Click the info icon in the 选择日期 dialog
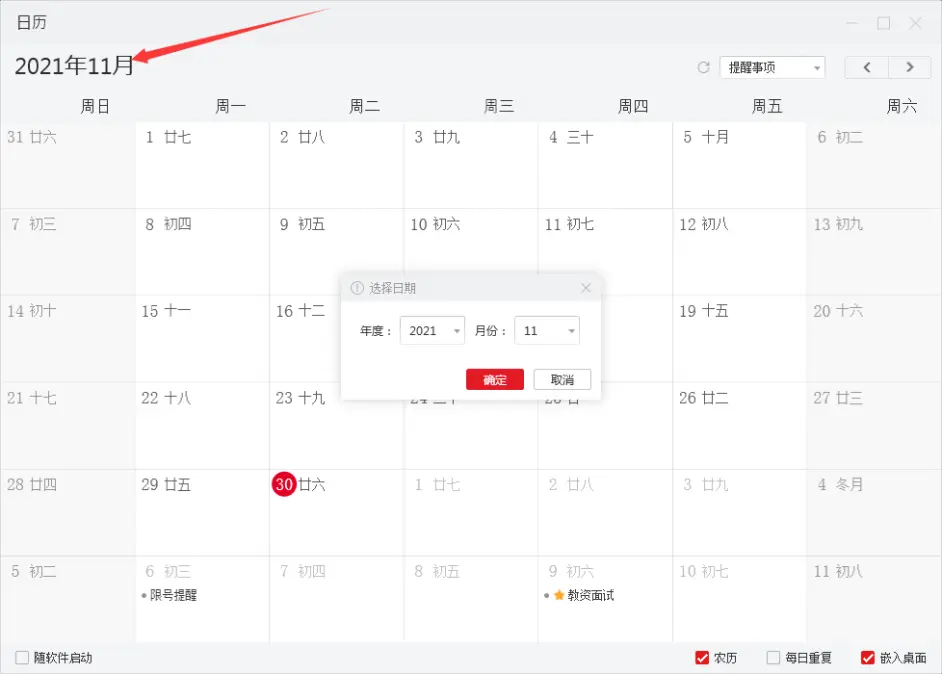The image size is (942, 674). [x=357, y=288]
